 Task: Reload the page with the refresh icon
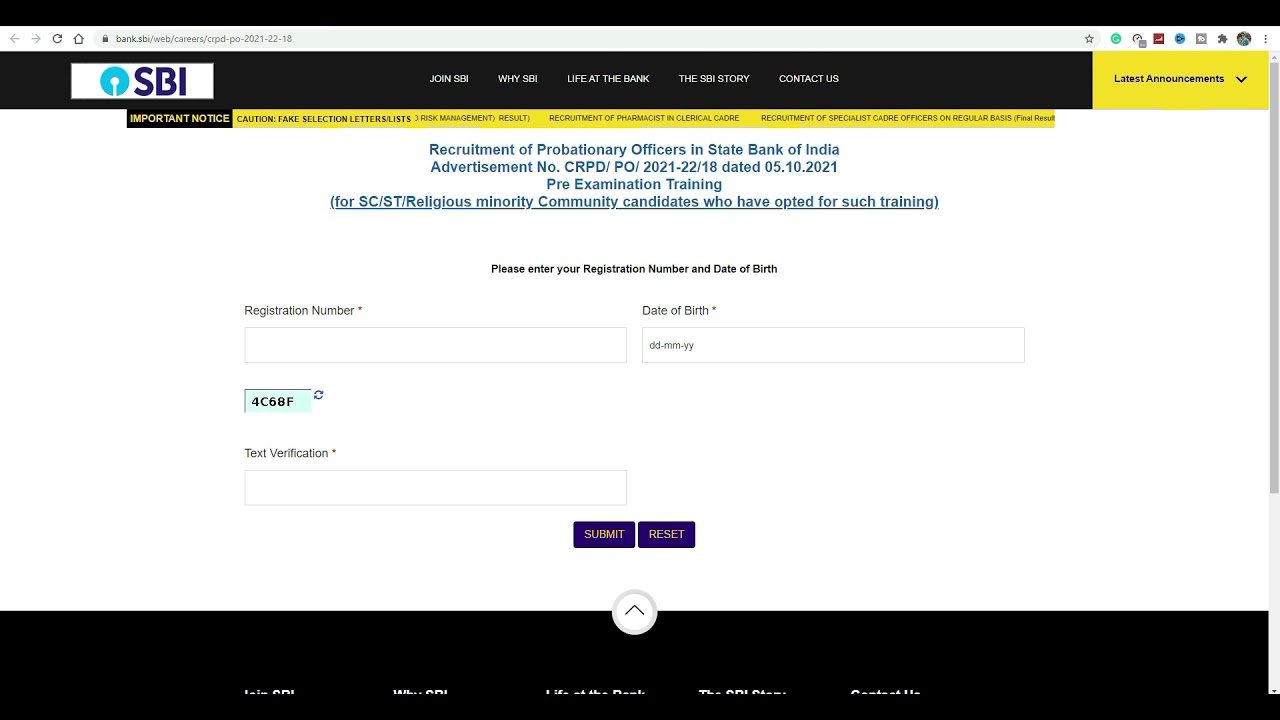[57, 39]
